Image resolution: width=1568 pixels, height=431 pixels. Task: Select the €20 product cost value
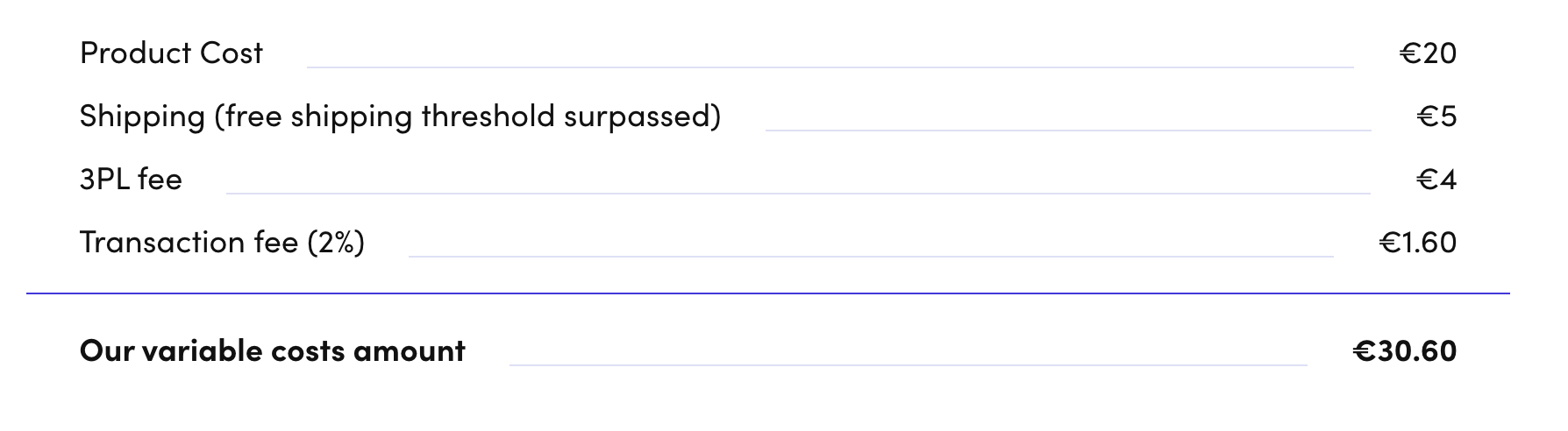[x=1428, y=53]
